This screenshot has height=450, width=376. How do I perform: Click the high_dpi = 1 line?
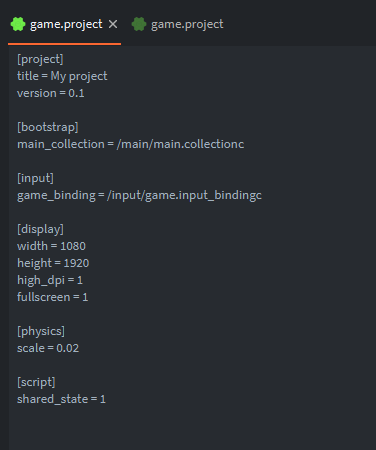pos(50,280)
